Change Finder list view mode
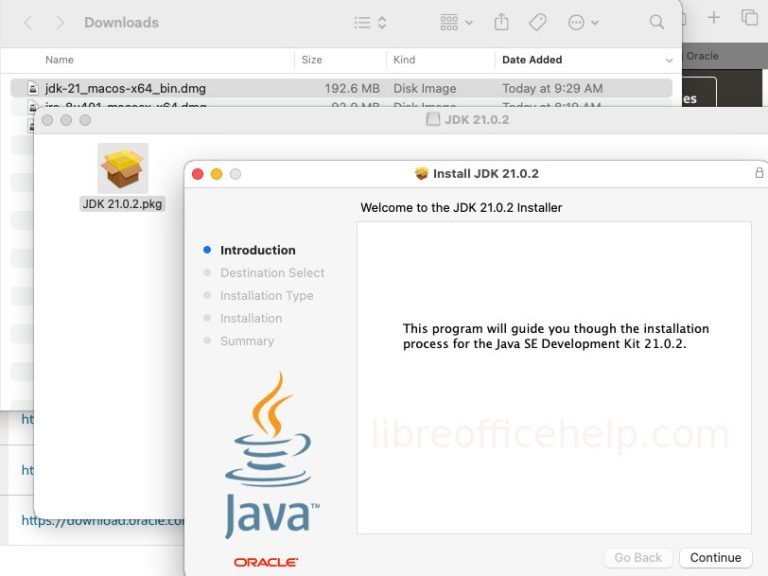The height and width of the screenshot is (576, 768). click(370, 23)
